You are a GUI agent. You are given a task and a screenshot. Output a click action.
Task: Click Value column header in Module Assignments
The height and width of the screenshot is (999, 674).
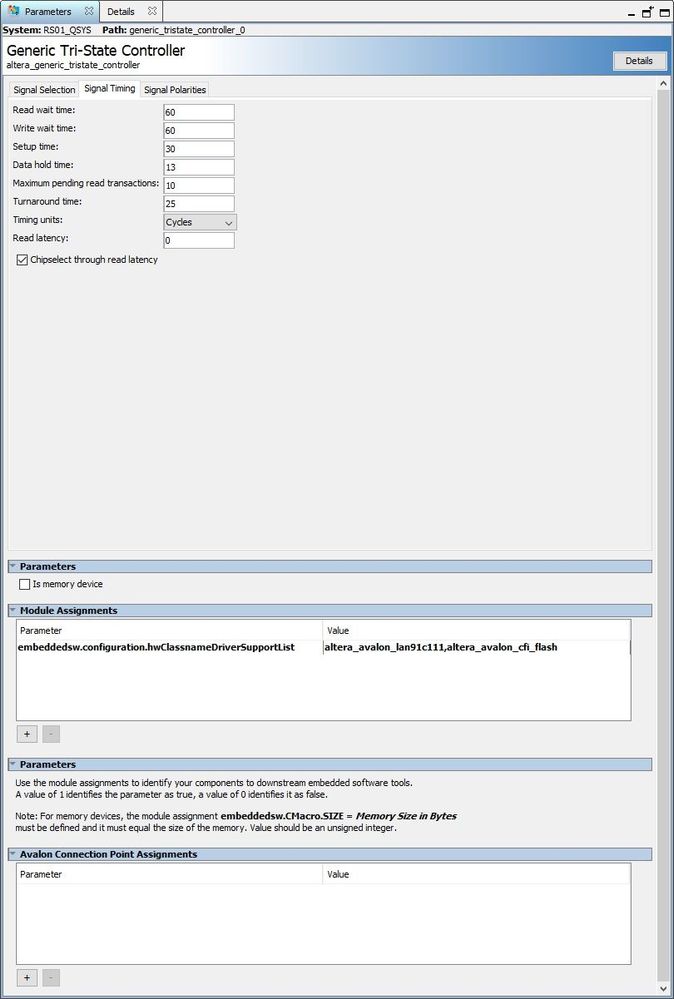click(x=477, y=631)
